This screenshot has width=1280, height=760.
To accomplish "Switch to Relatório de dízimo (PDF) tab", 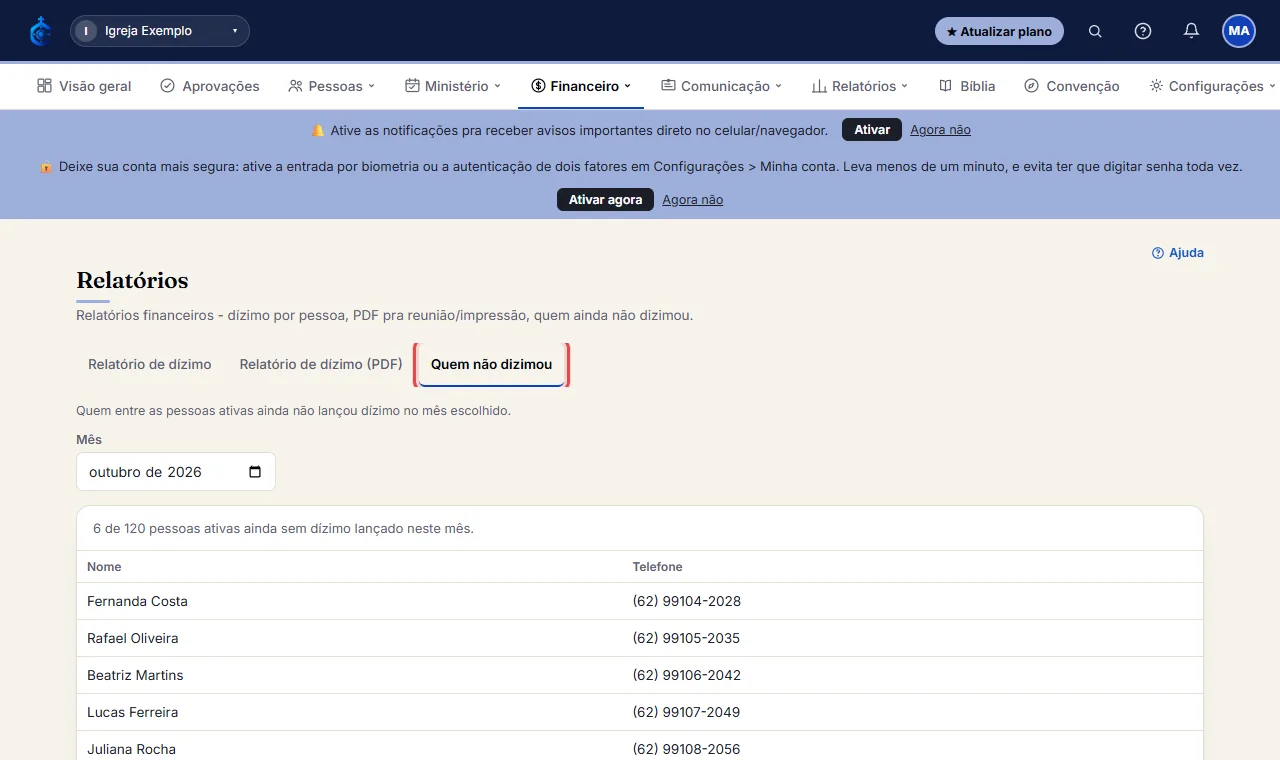I will click(321, 365).
